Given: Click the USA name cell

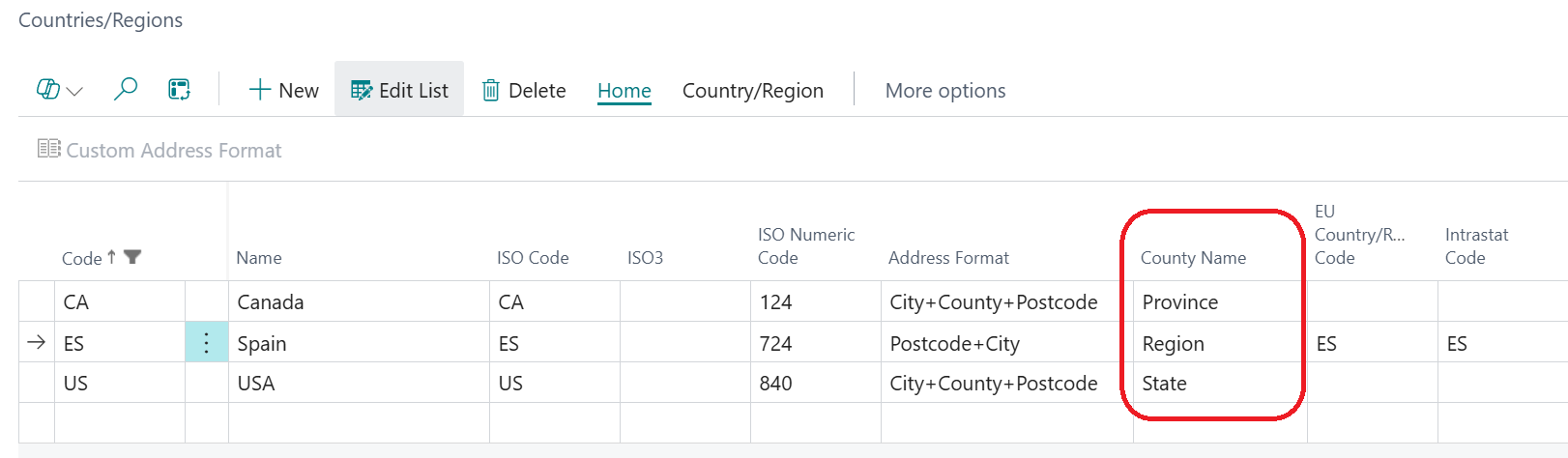Looking at the screenshot, I should 359,383.
